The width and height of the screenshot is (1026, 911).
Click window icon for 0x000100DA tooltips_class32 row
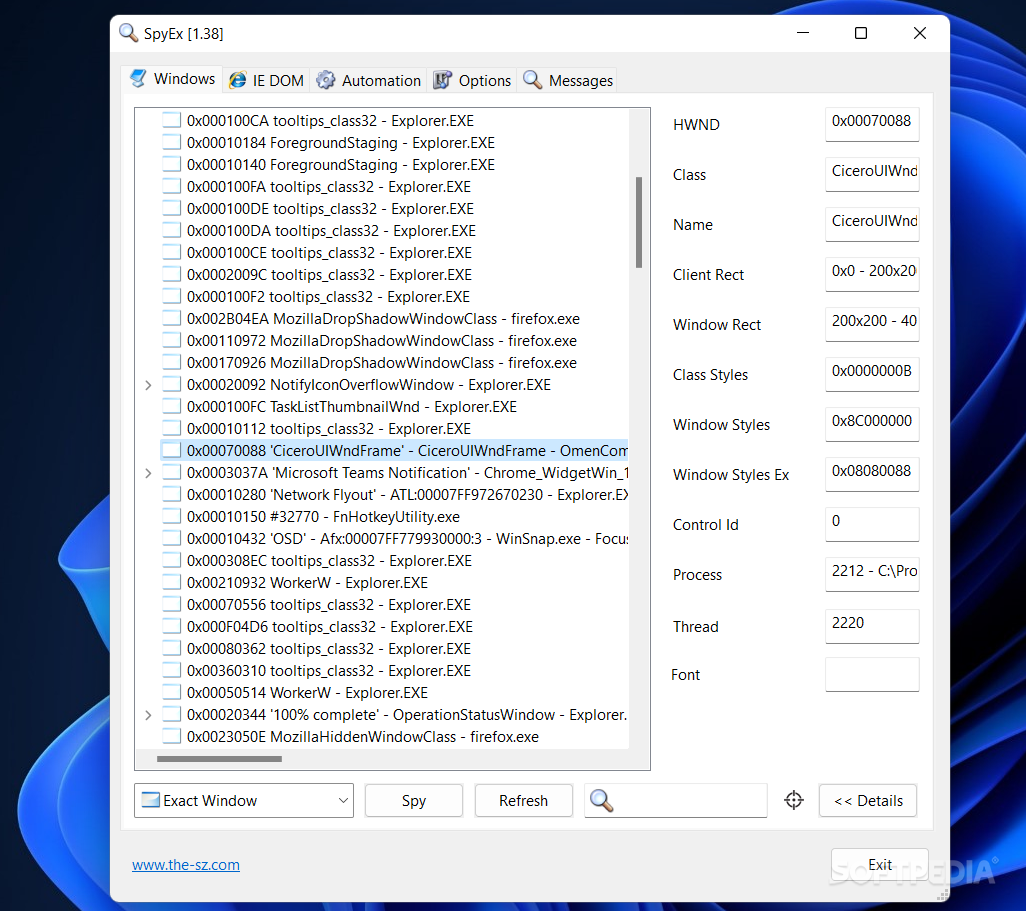coord(171,230)
